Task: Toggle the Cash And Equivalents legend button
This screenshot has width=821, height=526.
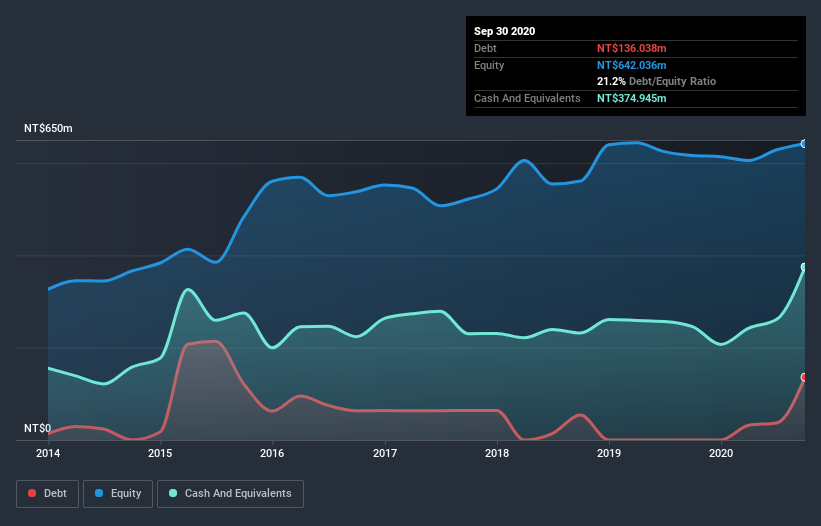Action: (230, 494)
